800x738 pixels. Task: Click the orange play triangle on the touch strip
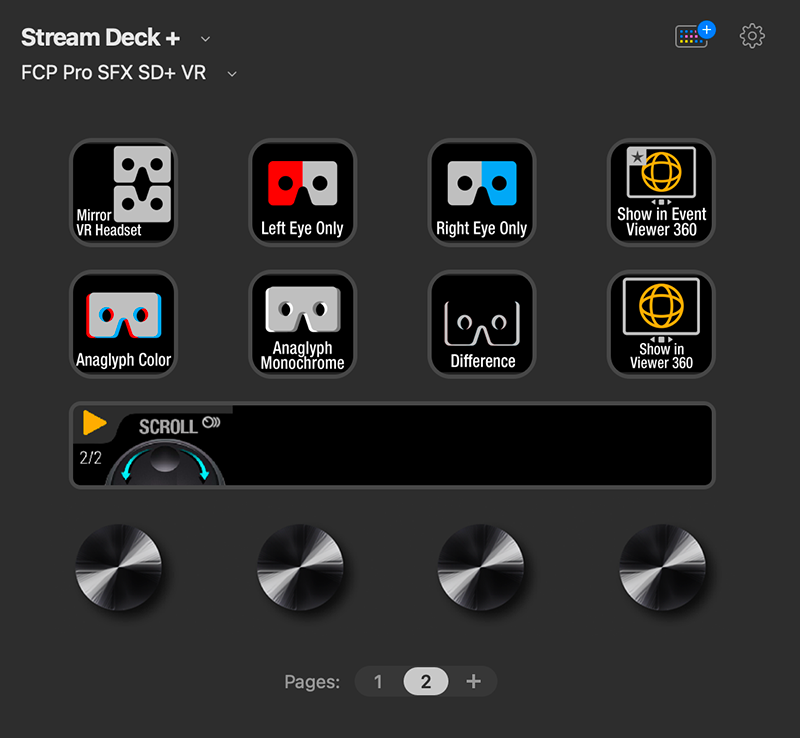(x=95, y=422)
